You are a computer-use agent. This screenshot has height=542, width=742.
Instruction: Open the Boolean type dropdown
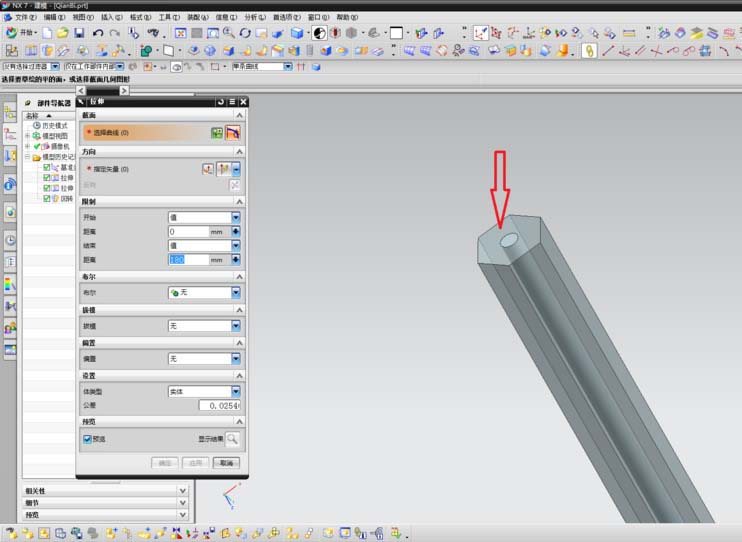(236, 293)
